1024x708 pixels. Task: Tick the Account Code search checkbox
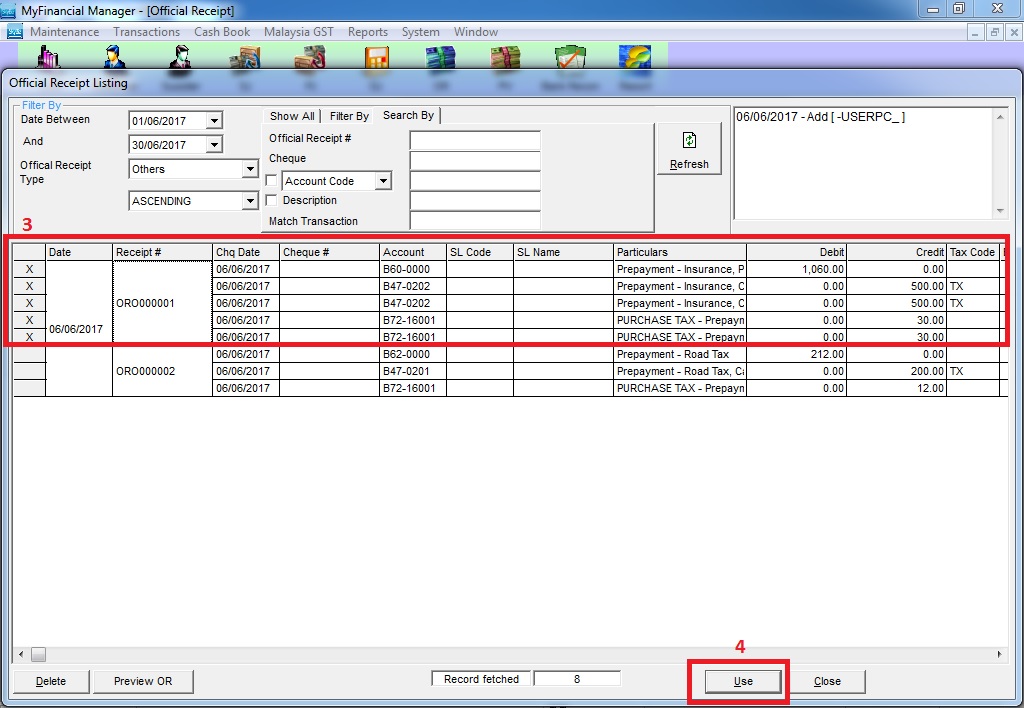(272, 181)
